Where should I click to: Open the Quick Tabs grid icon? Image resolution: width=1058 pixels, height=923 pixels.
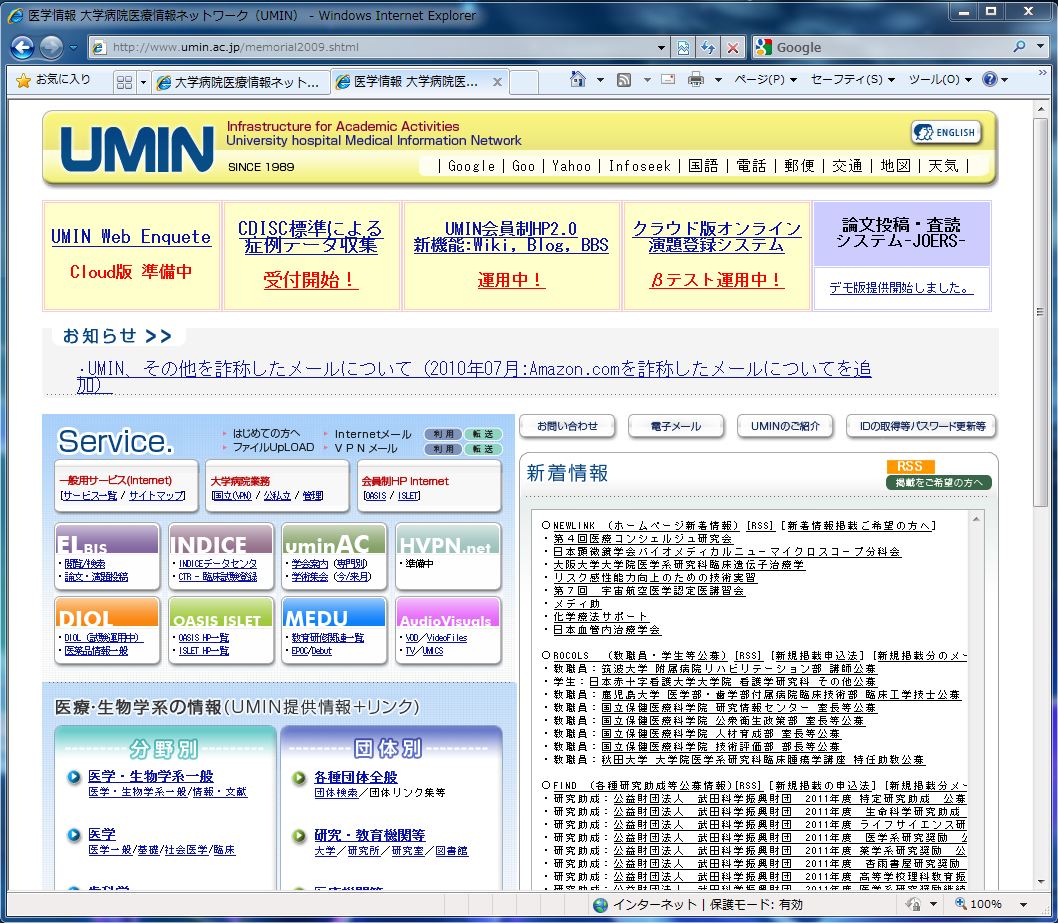(x=124, y=81)
